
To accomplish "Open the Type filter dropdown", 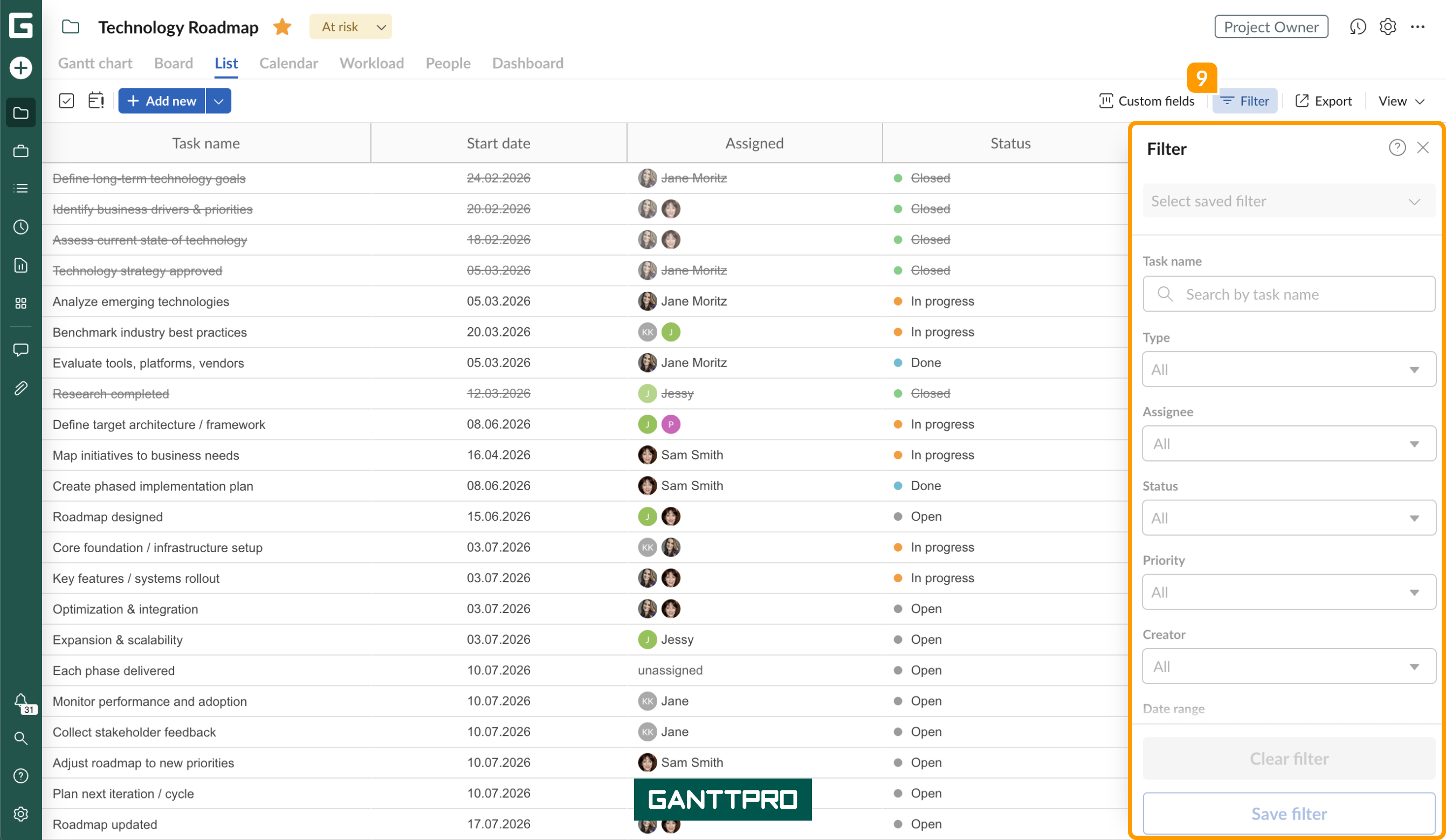I will point(1288,369).
